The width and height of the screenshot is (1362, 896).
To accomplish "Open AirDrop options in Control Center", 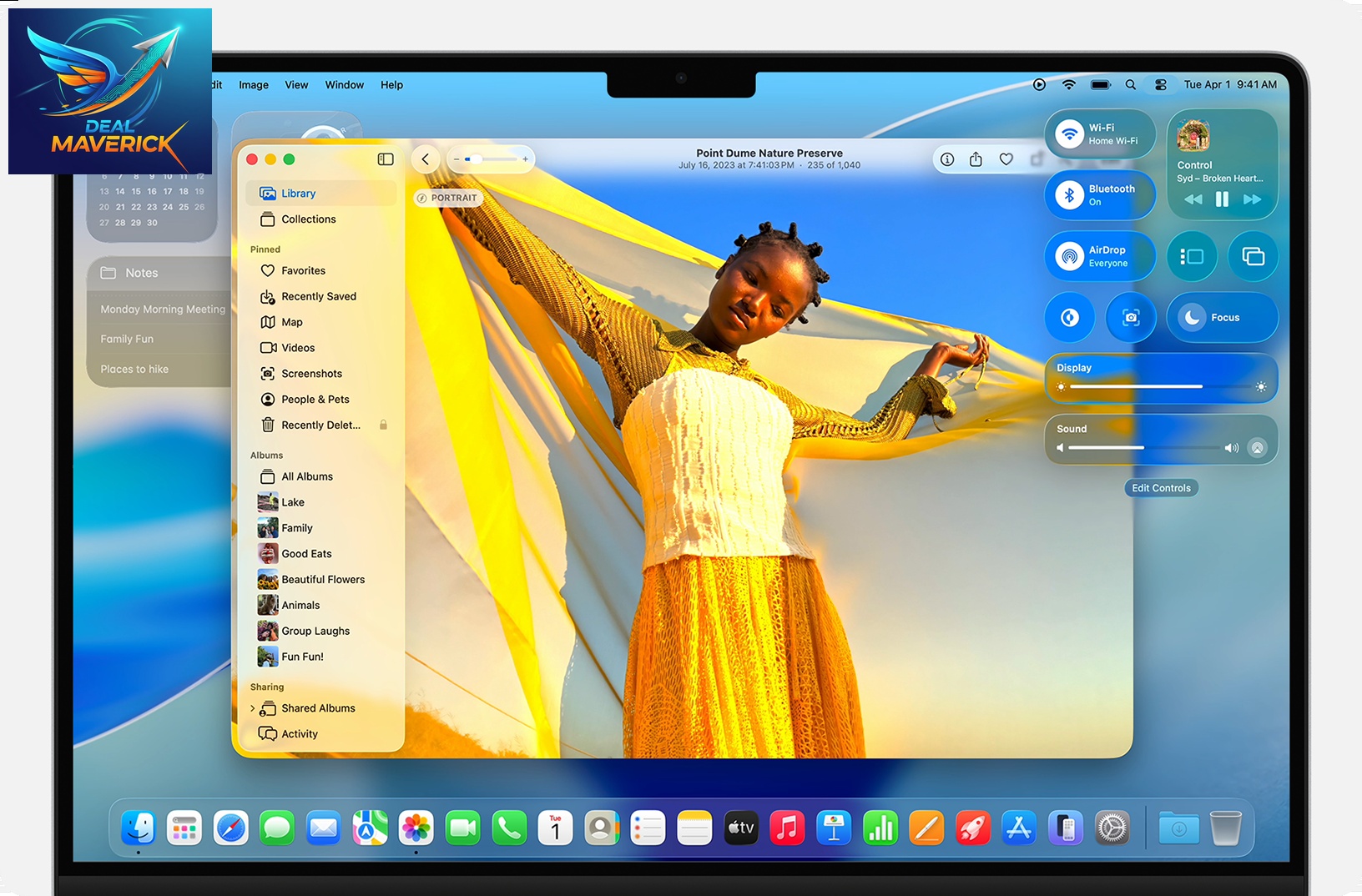I will tap(1070, 256).
